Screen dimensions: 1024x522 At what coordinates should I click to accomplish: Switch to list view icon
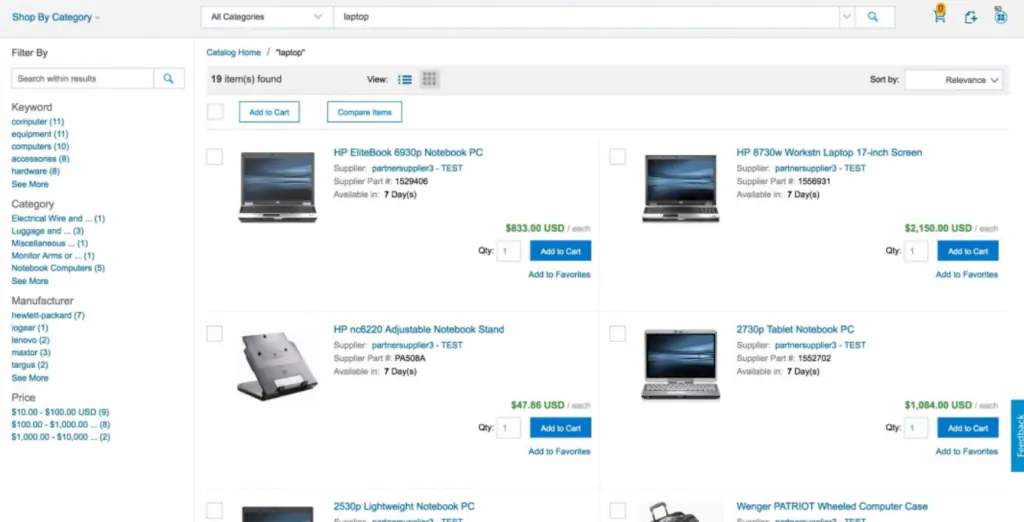(x=405, y=80)
